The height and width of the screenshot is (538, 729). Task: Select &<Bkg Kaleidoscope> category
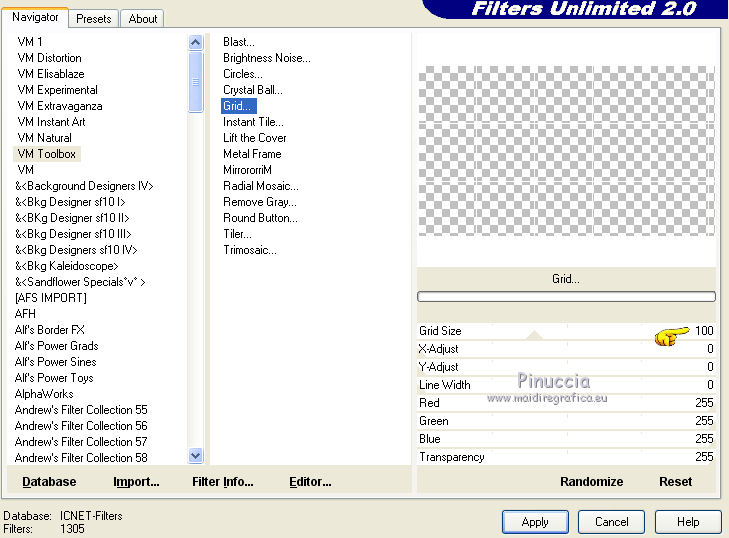tap(66, 266)
